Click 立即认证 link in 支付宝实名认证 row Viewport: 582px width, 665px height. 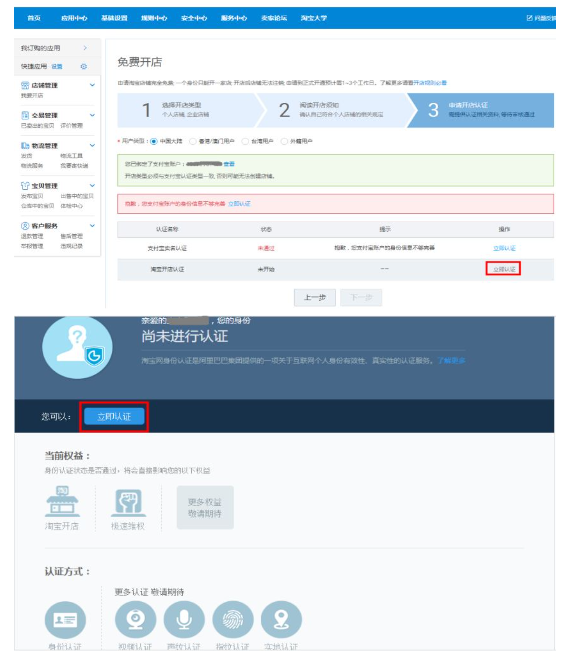[x=504, y=249]
